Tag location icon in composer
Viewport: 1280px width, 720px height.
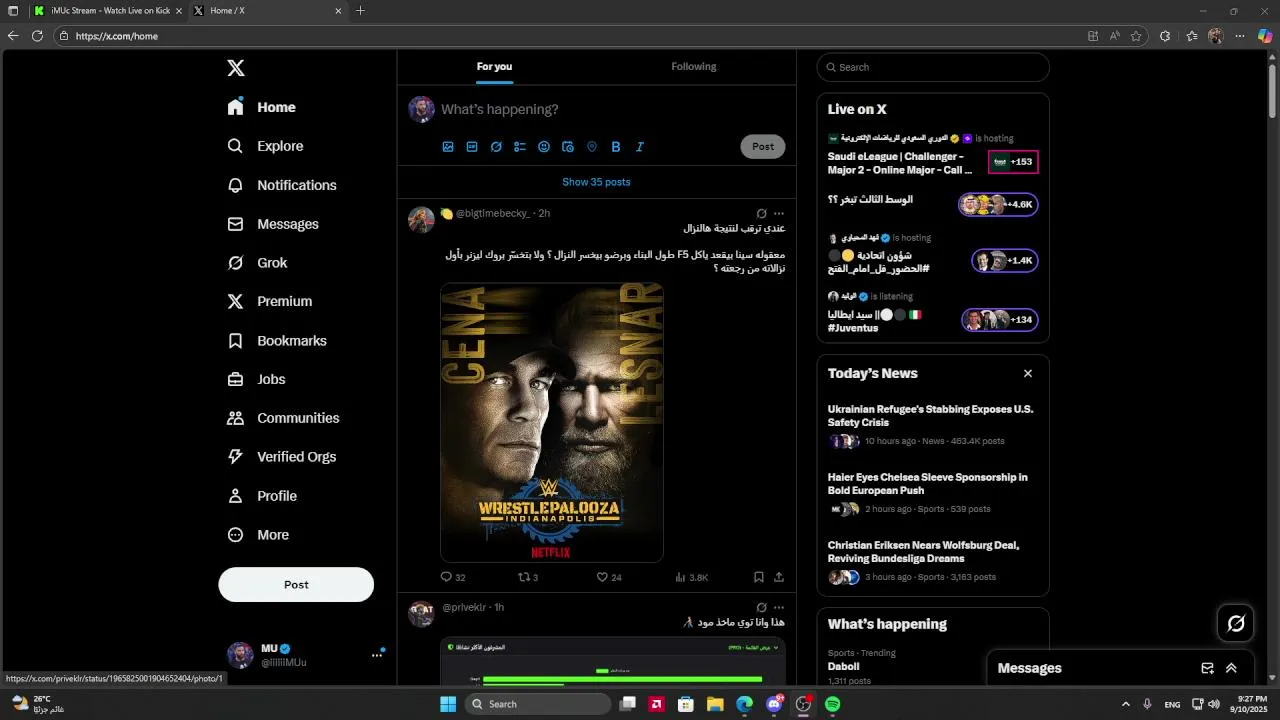[592, 147]
